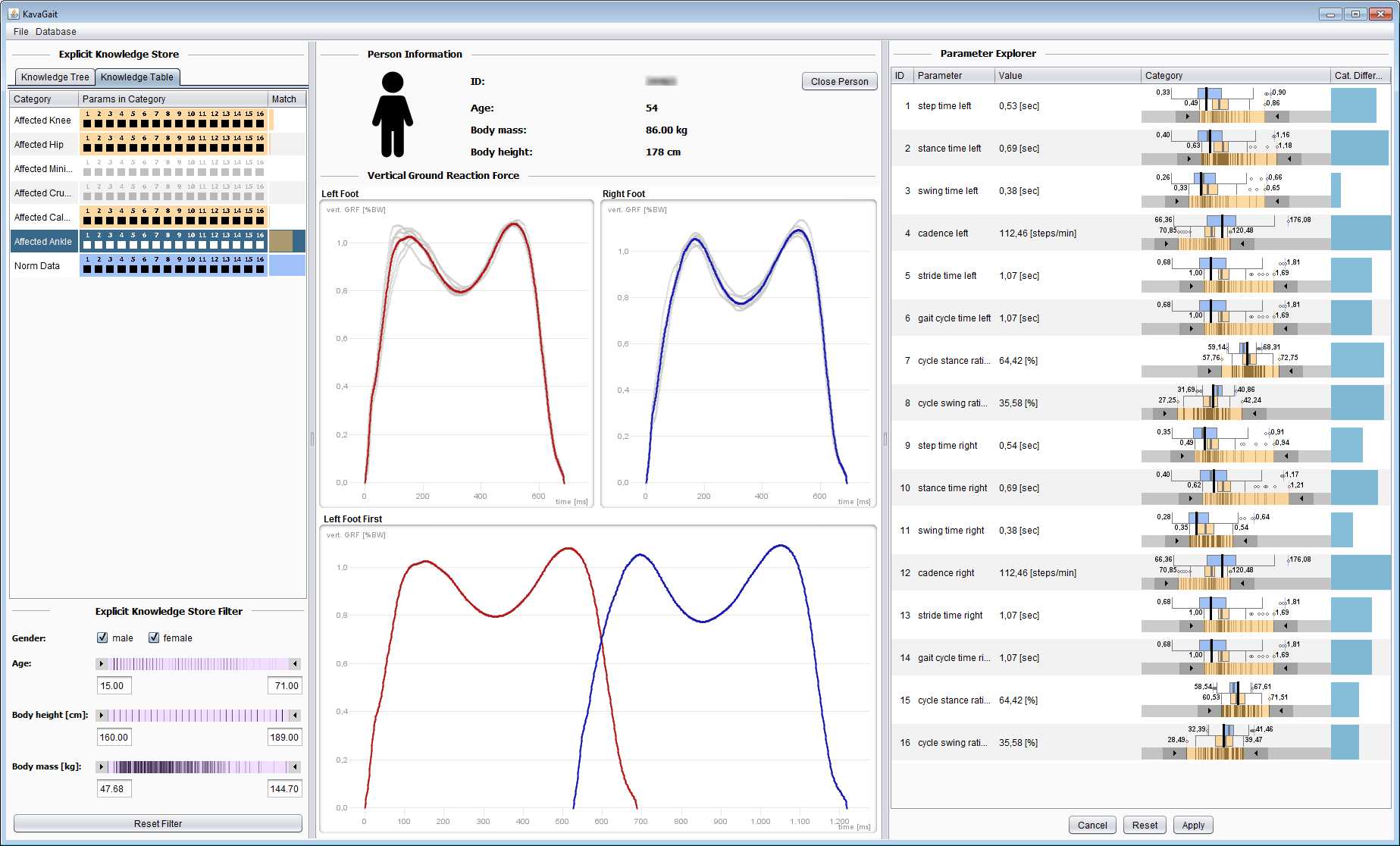Screen dimensions: 1400x846
Task: Click the Age filter left arrow handle
Action: tap(102, 664)
